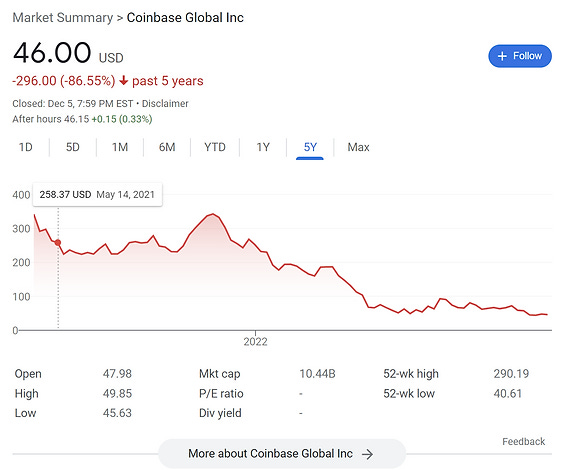Switch to the 5D range tab
Viewport: 567px width, 470px height.
(x=73, y=147)
